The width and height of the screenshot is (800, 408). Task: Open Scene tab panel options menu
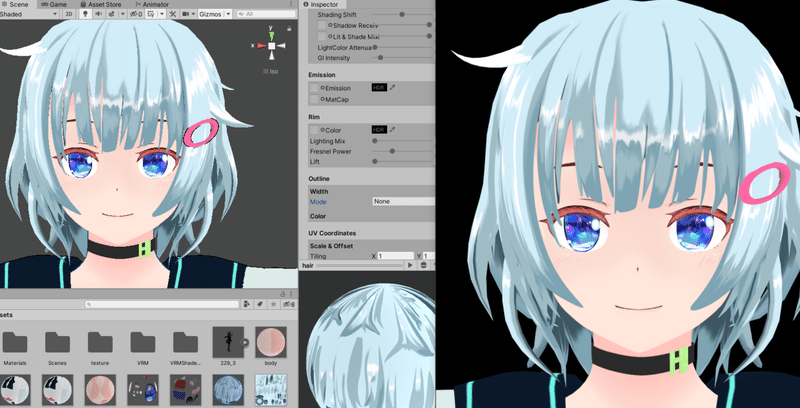coord(291,4)
